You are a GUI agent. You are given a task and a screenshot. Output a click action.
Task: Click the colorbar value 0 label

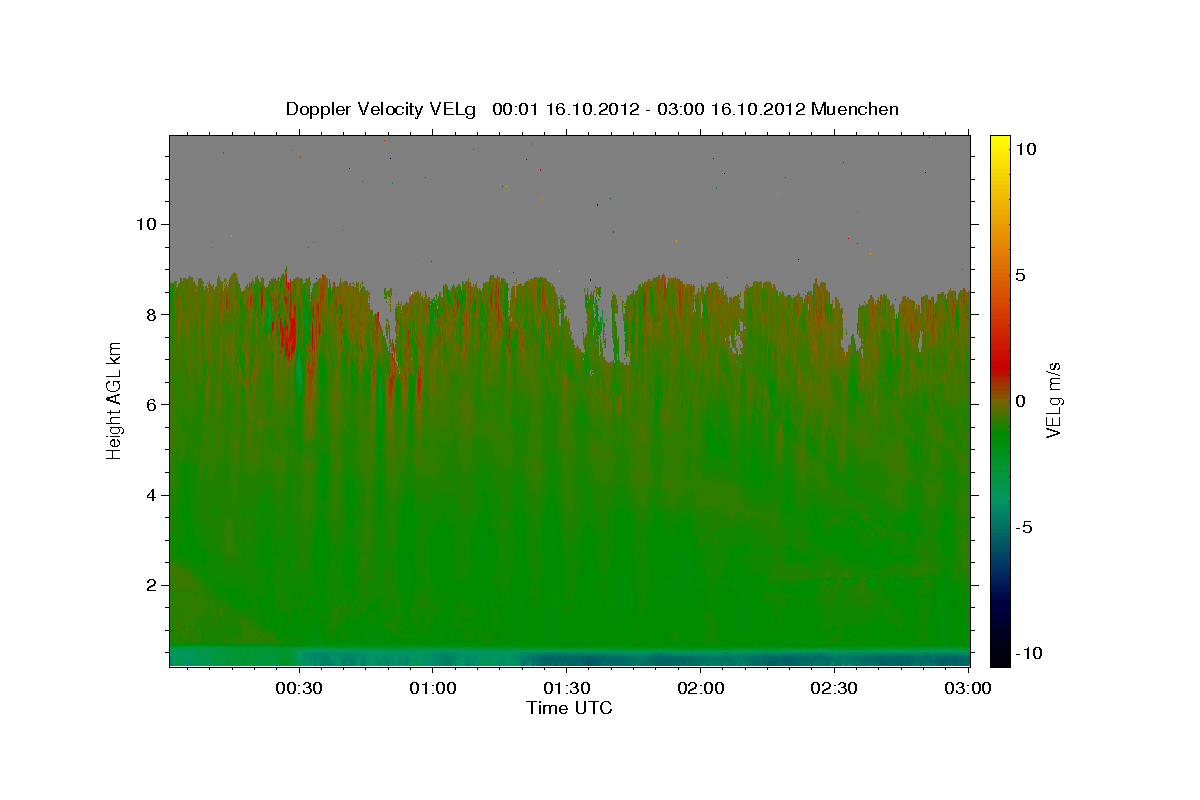1021,401
